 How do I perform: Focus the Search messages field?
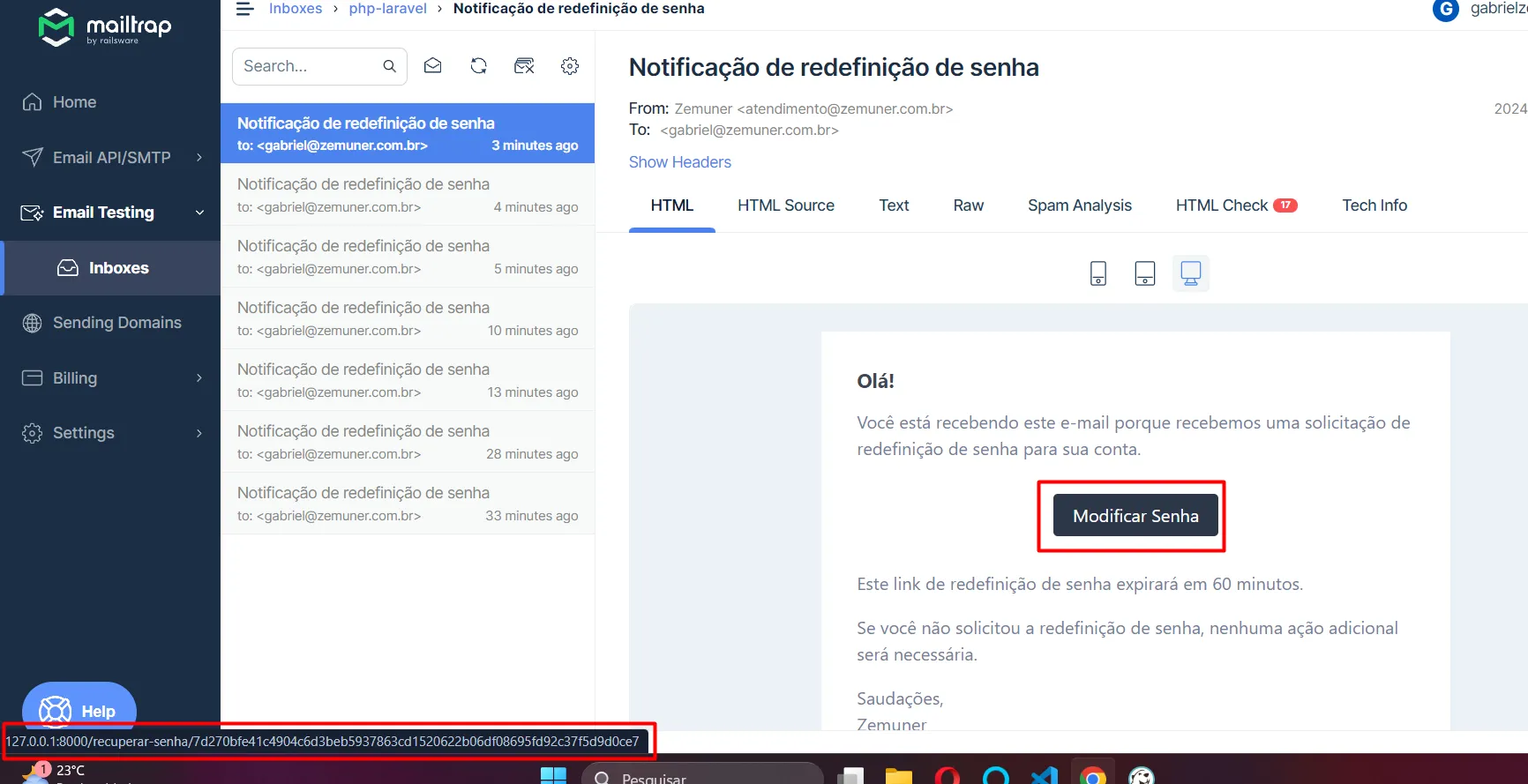319,66
